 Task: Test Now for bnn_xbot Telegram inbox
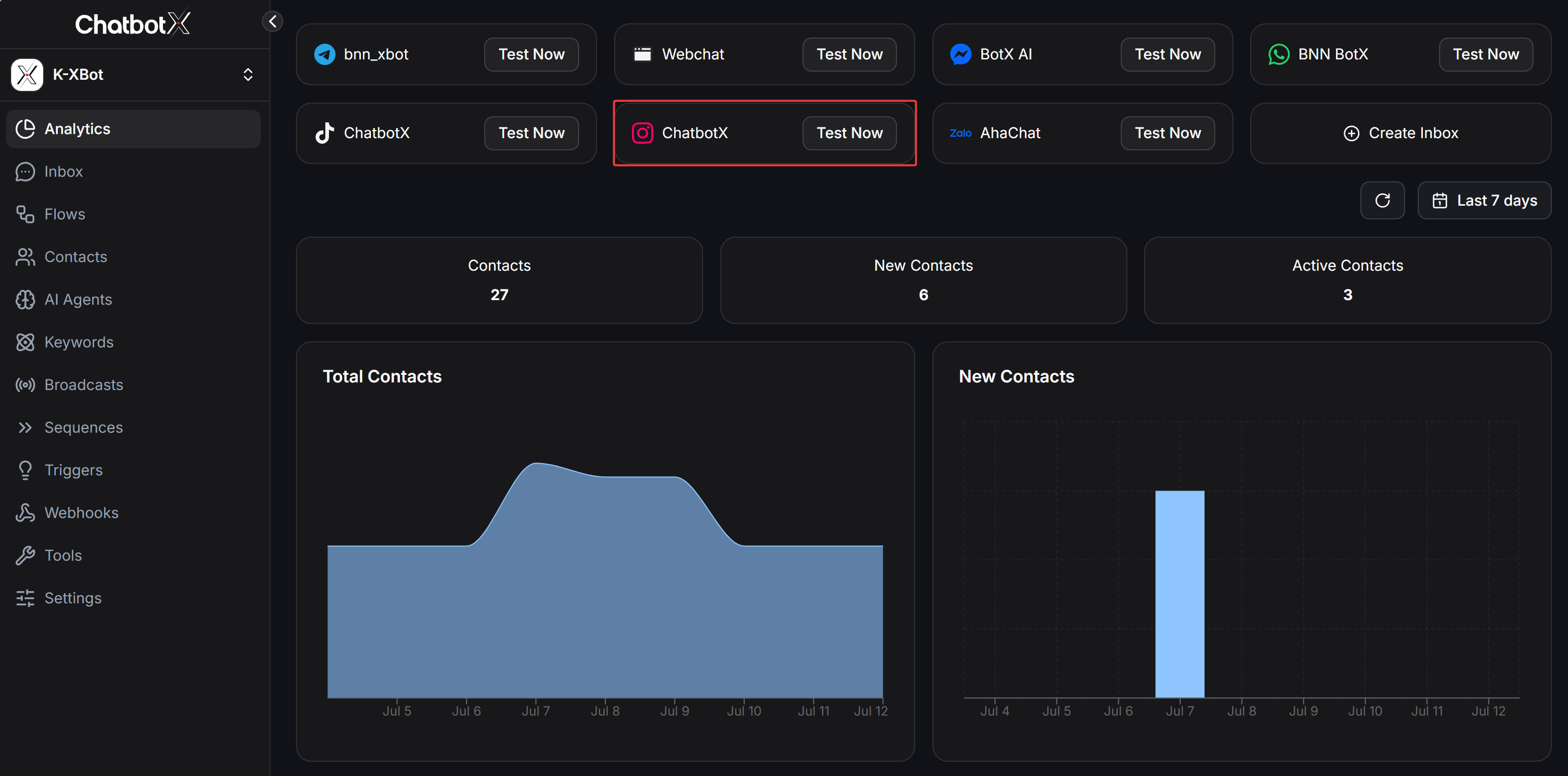click(531, 54)
